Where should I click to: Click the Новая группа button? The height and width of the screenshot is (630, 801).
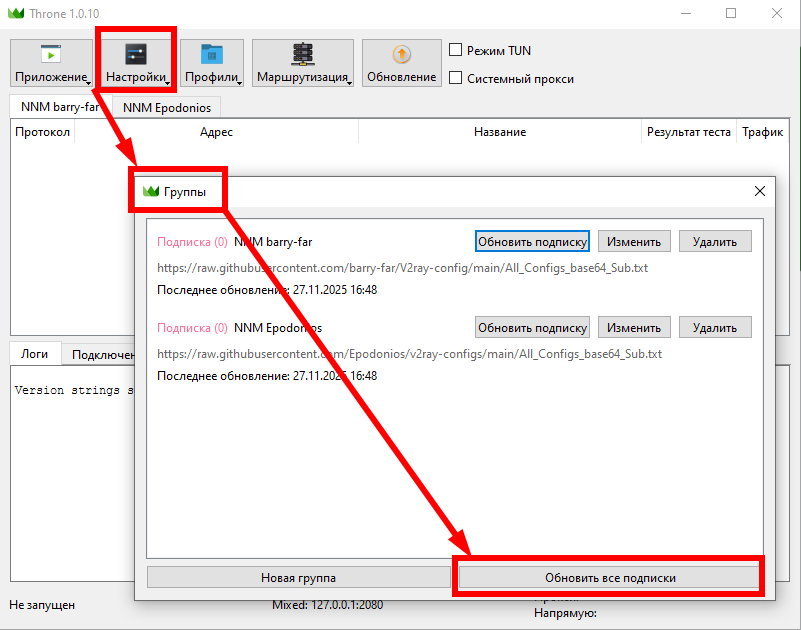tap(298, 577)
